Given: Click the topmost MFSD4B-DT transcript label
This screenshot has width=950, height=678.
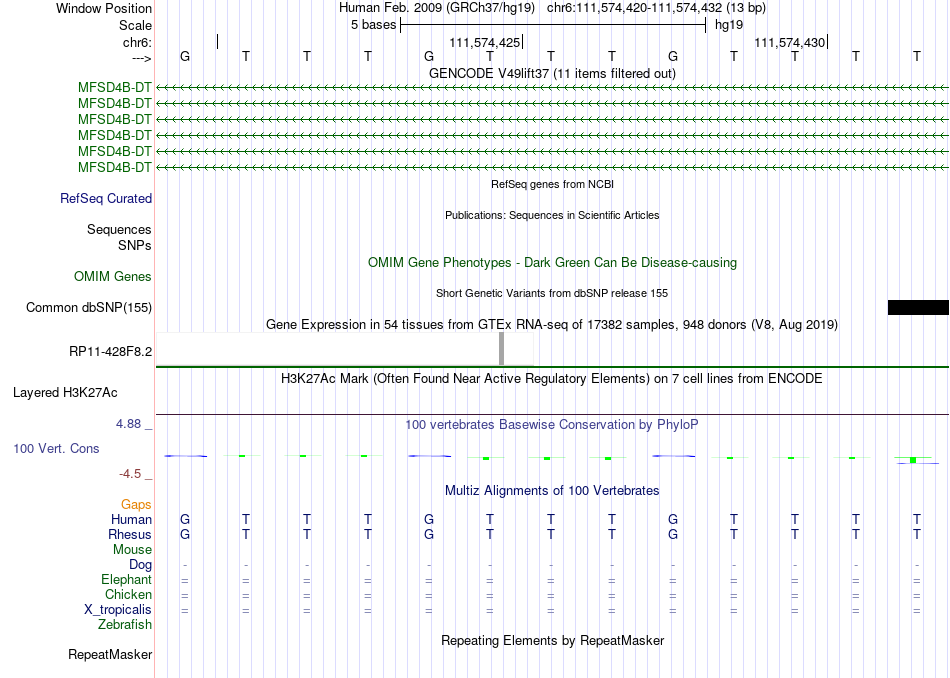Looking at the screenshot, I should tap(115, 88).
